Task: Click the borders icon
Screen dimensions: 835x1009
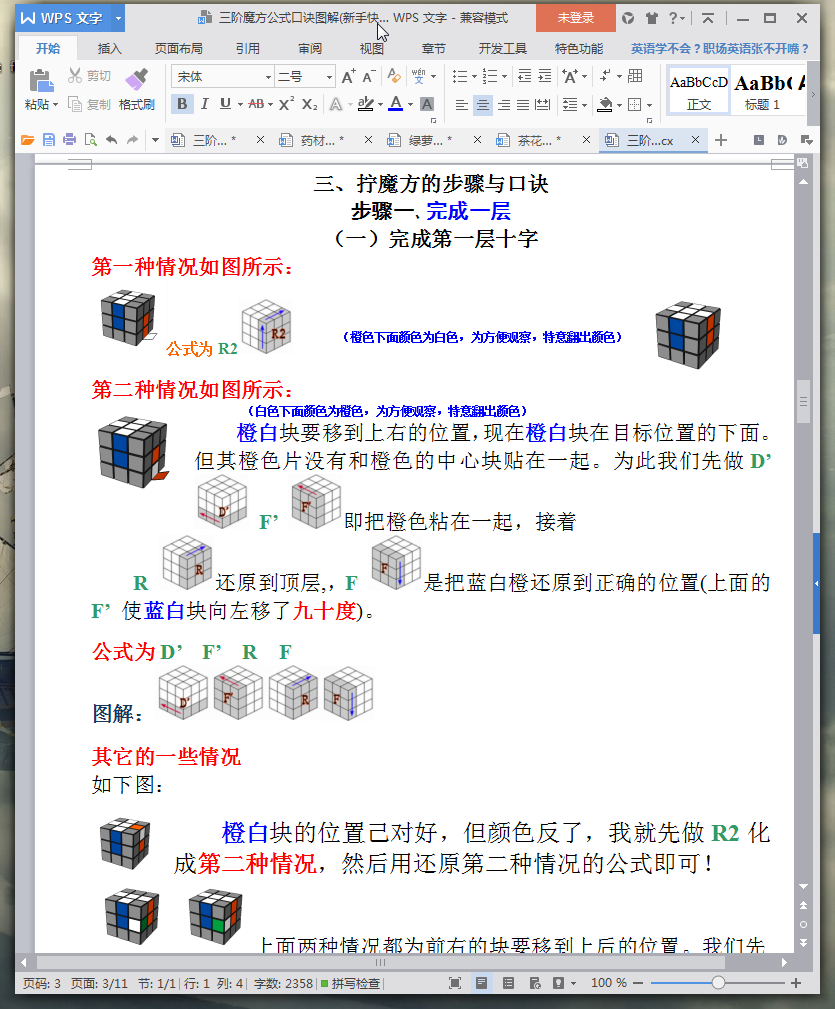Action: pyautogui.click(x=634, y=104)
